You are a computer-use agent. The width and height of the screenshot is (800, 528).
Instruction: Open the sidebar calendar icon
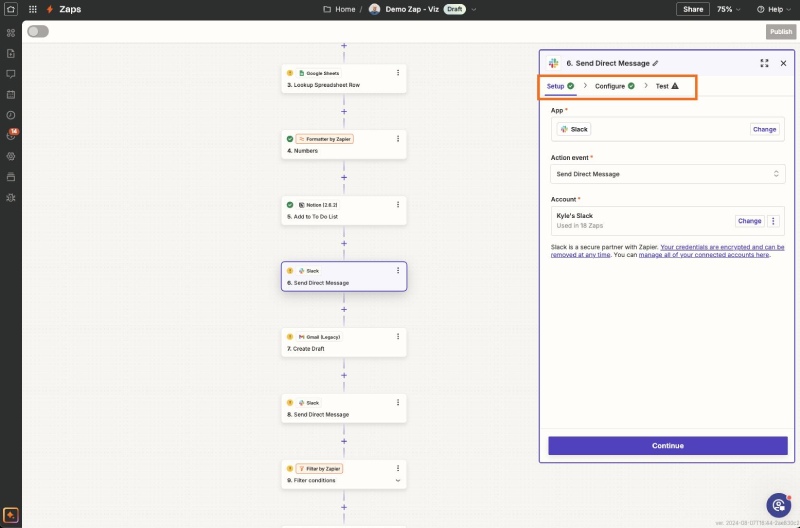click(11, 94)
